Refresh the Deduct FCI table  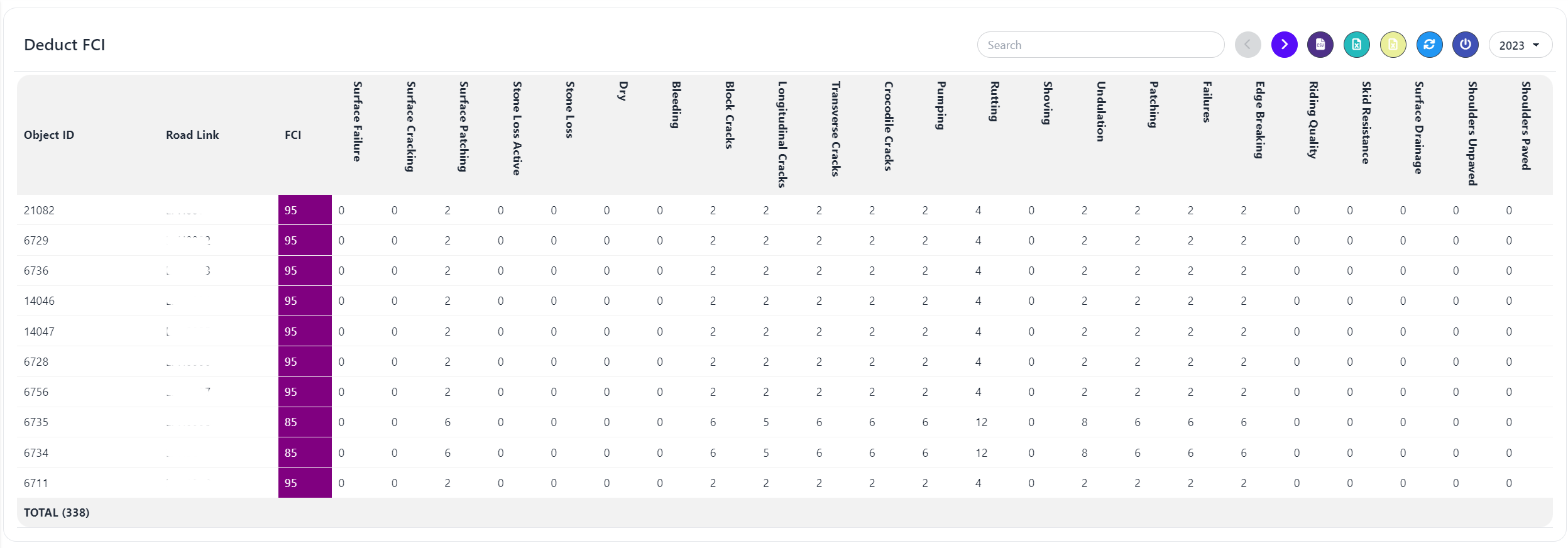pyautogui.click(x=1429, y=45)
